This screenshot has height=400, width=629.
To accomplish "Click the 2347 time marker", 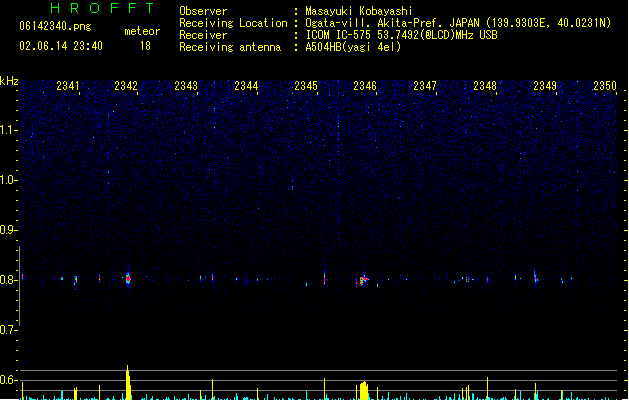I will 425,86.
